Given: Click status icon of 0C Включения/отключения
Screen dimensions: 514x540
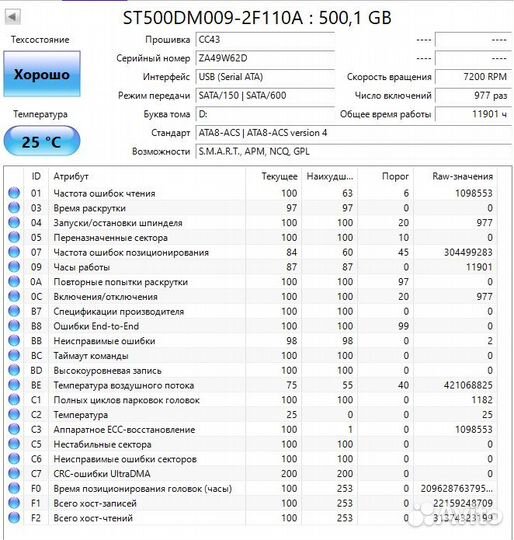Looking at the screenshot, I should [x=14, y=297].
